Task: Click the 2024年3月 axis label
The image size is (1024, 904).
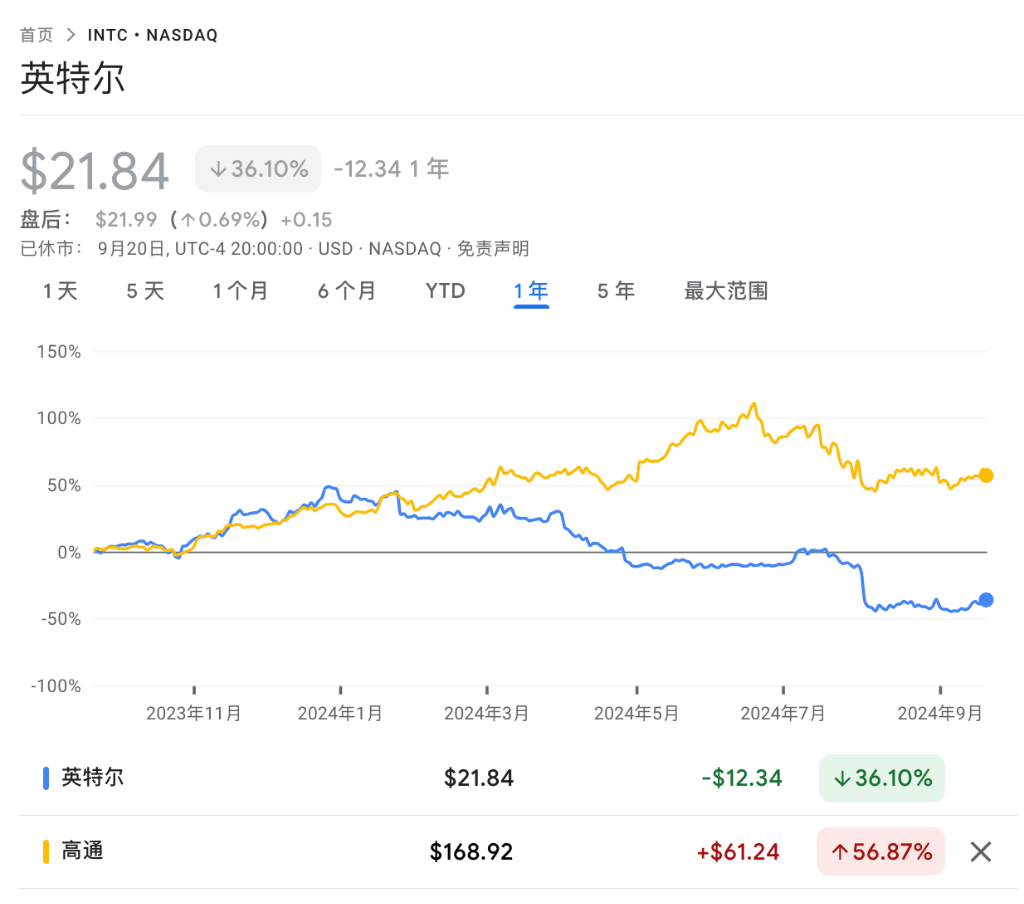Action: pos(487,713)
